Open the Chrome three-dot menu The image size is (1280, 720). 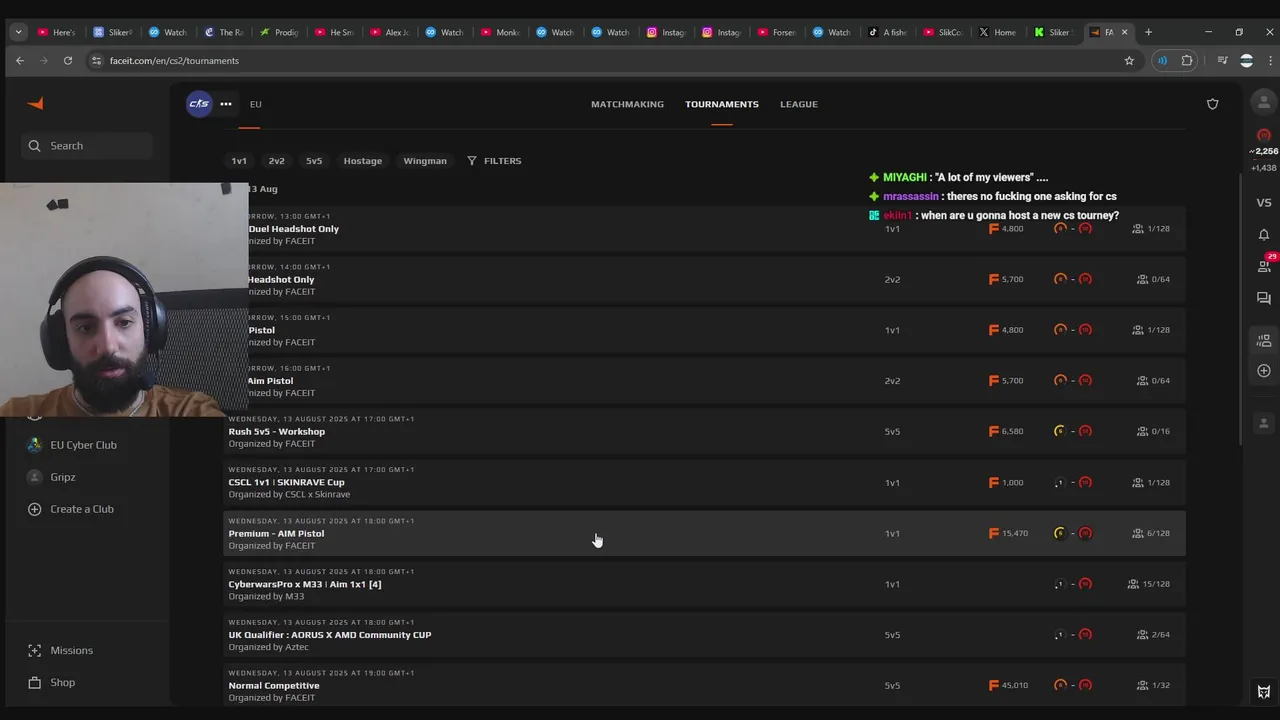(x=1270, y=61)
